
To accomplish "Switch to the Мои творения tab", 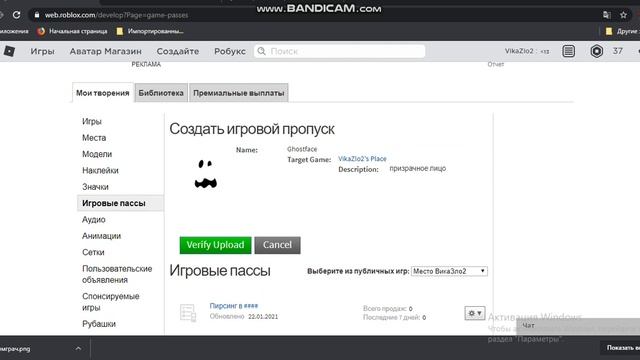I will pyautogui.click(x=102, y=93).
